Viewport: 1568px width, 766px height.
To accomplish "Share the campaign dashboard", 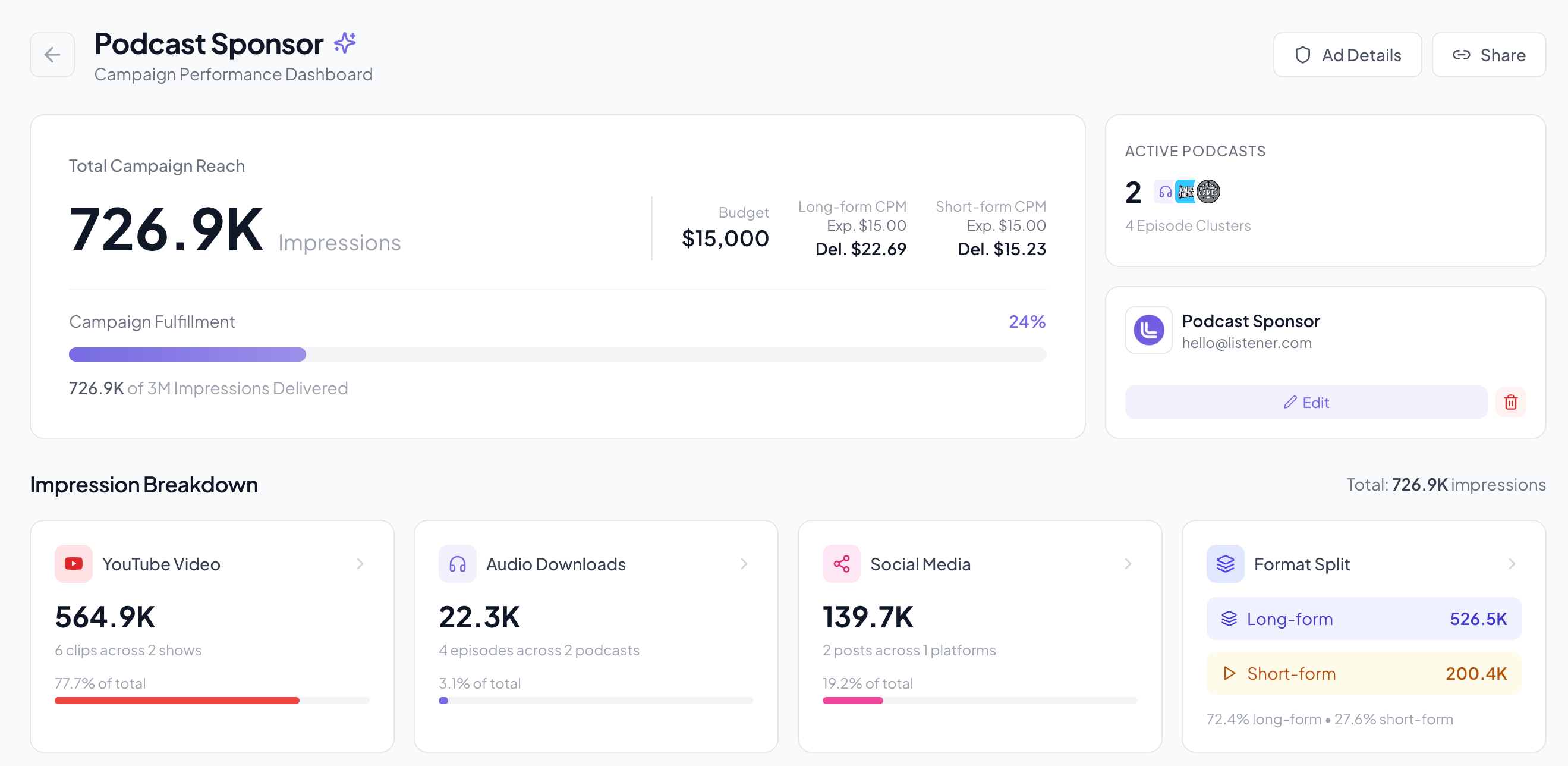I will pos(1489,55).
